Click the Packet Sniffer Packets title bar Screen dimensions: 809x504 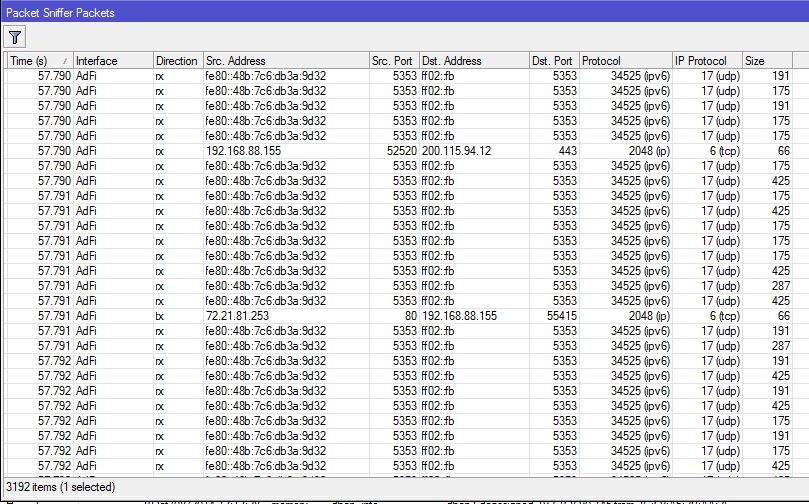pyautogui.click(x=404, y=12)
